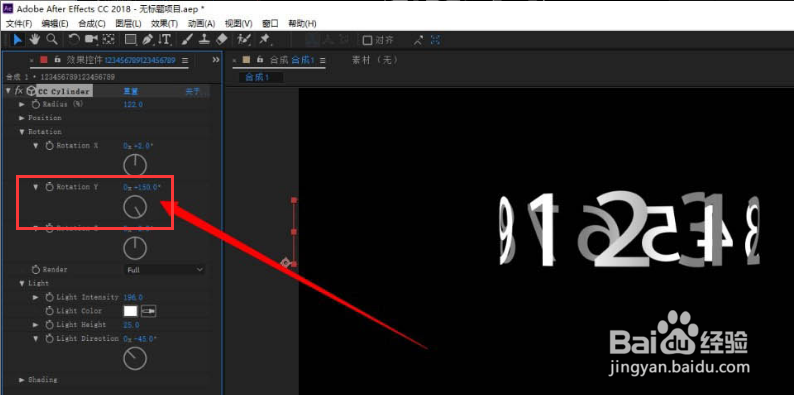Close the 效果控件 panel tab

[31, 60]
